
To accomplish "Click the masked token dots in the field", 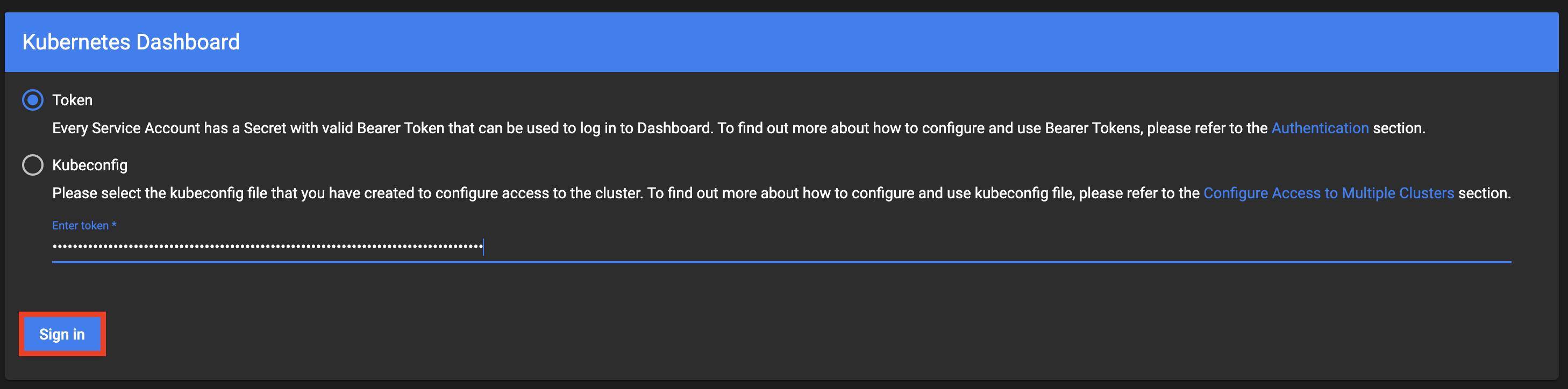I will pos(268,247).
